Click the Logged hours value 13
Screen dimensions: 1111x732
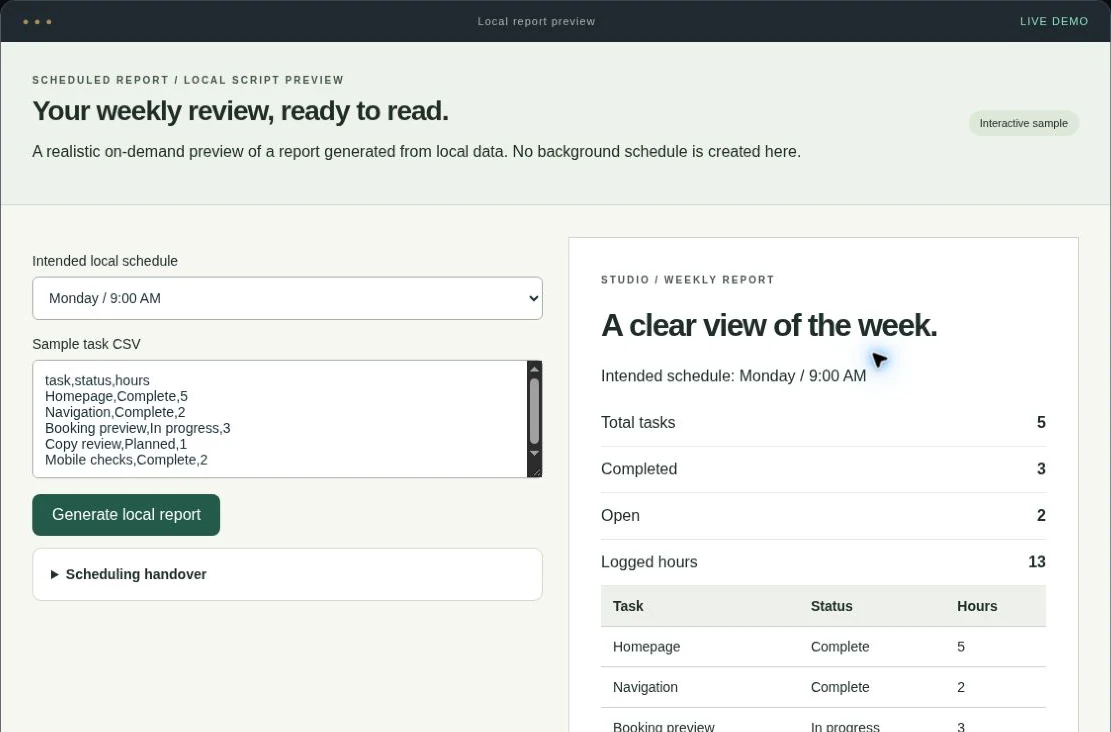tap(1037, 562)
